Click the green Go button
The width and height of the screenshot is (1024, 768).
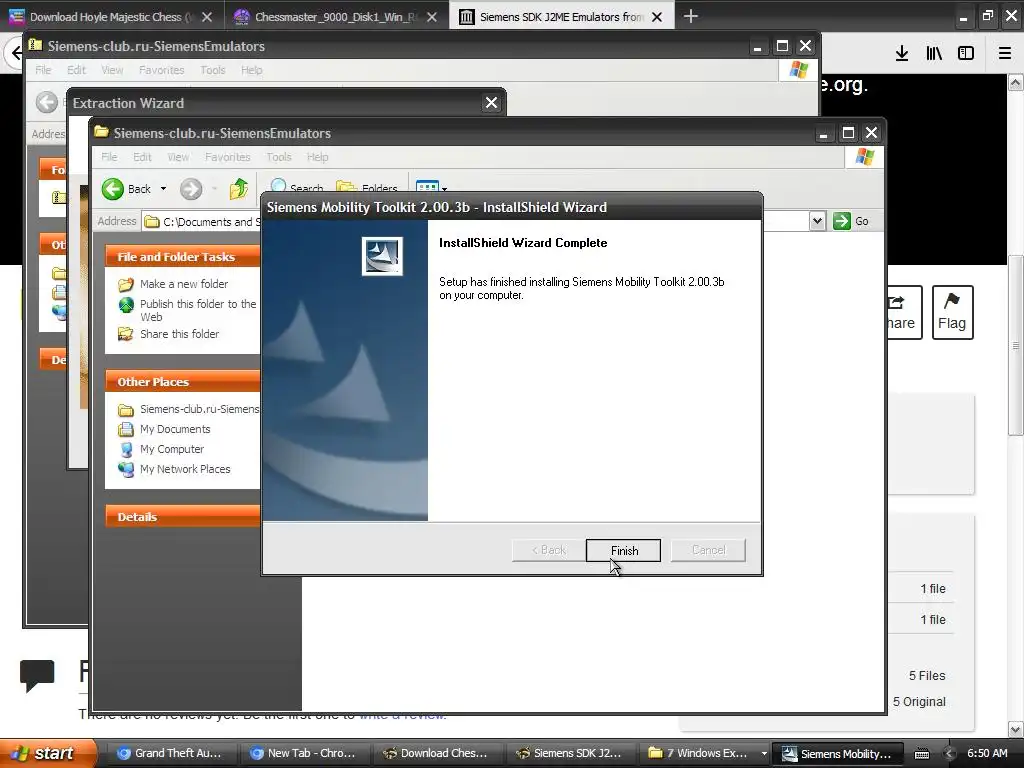(851, 221)
